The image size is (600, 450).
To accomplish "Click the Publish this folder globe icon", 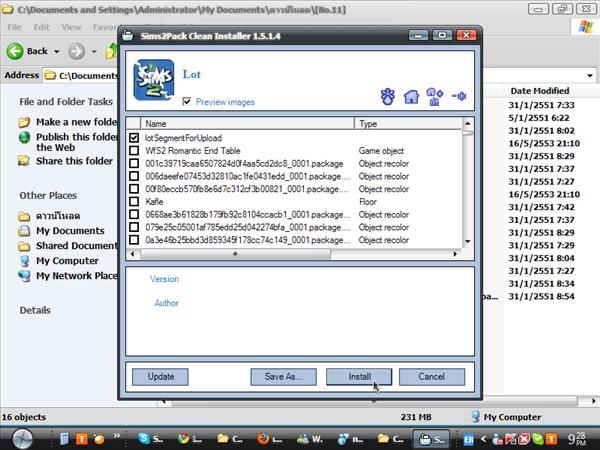I will tap(24, 137).
